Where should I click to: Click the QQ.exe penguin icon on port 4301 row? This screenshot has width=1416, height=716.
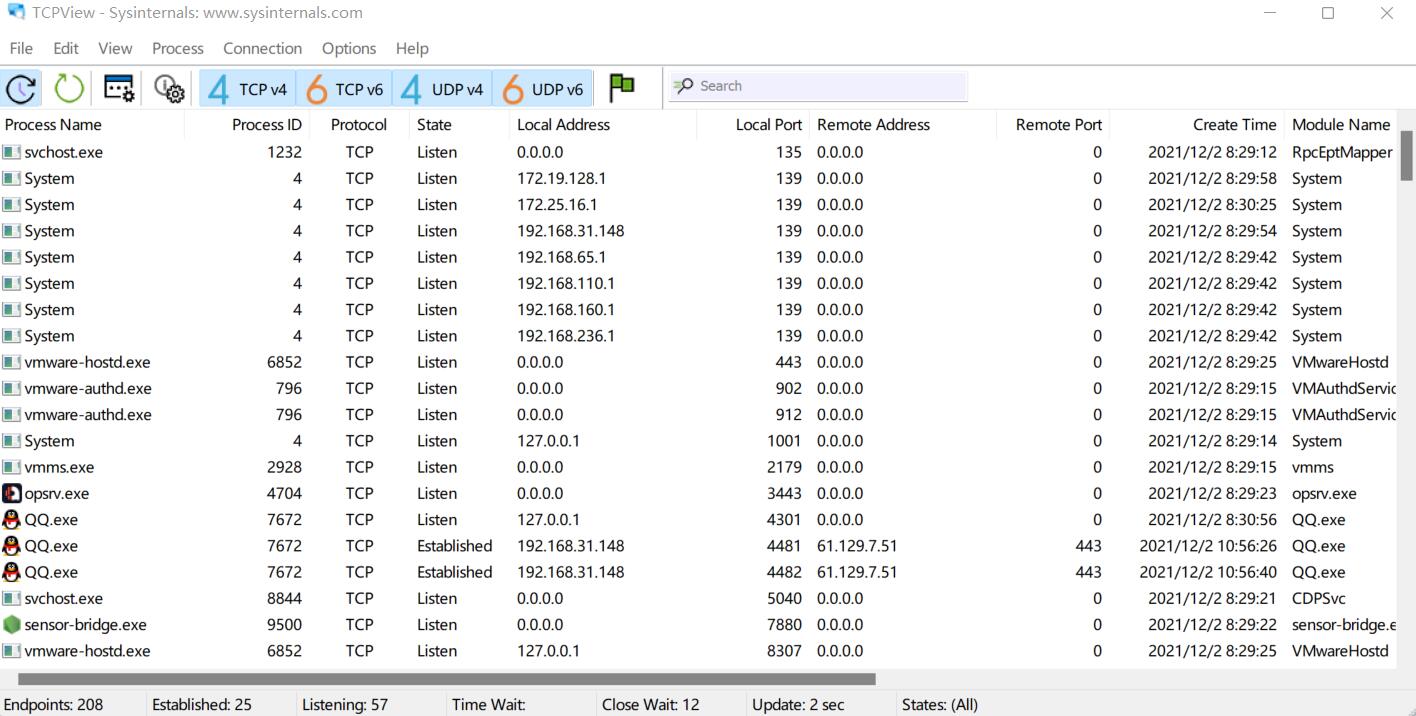11,519
